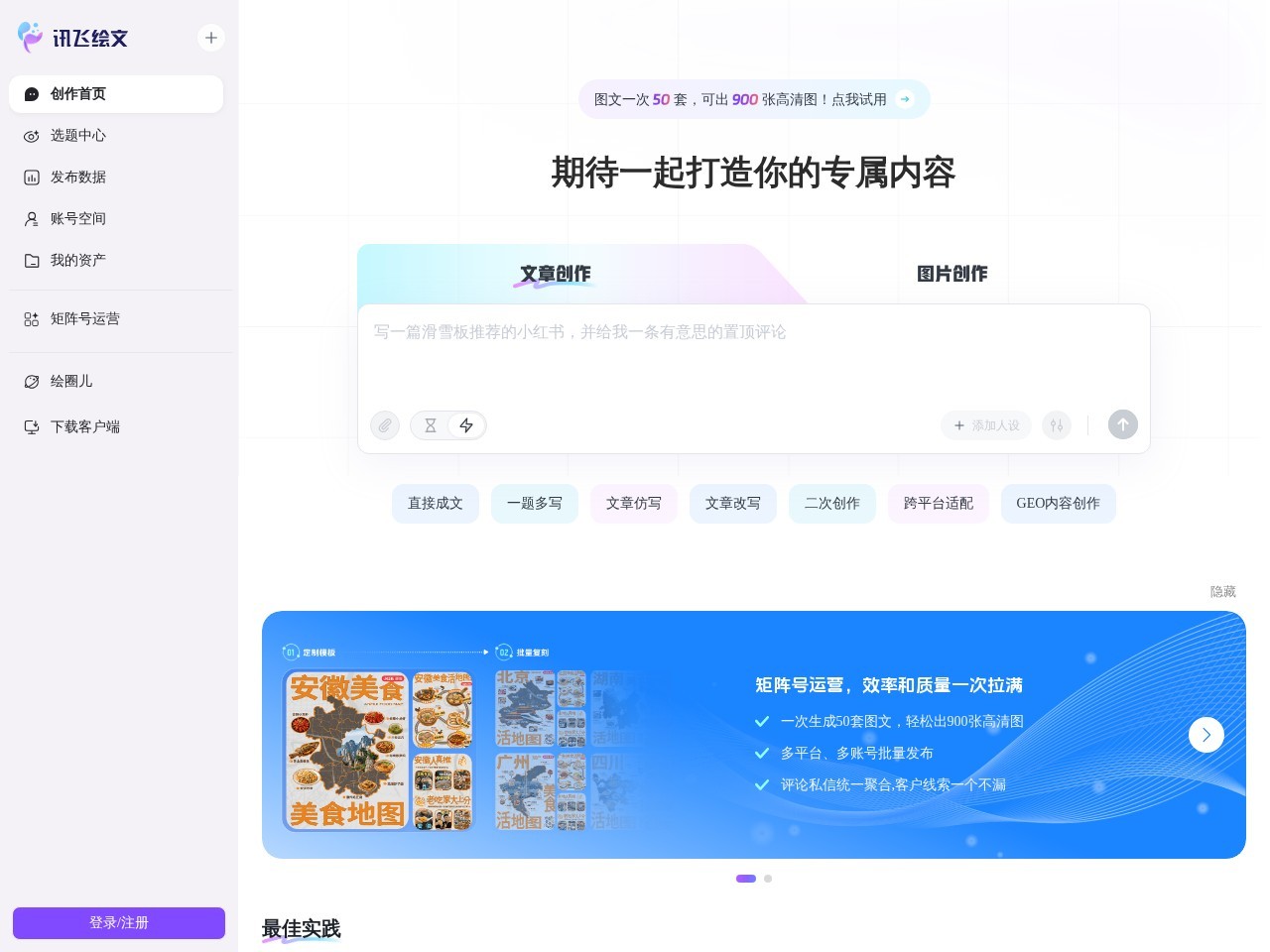Click the 绘圈儿 planet icon

coord(32,382)
